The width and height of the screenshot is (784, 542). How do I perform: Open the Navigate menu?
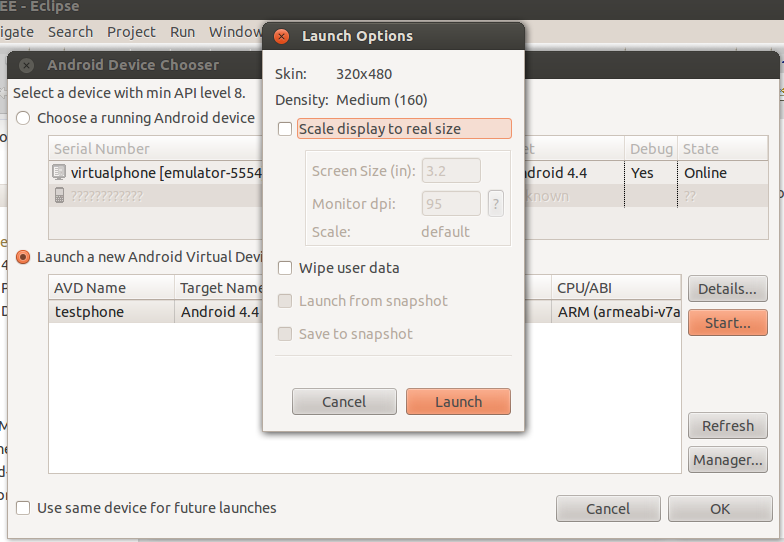(16, 32)
